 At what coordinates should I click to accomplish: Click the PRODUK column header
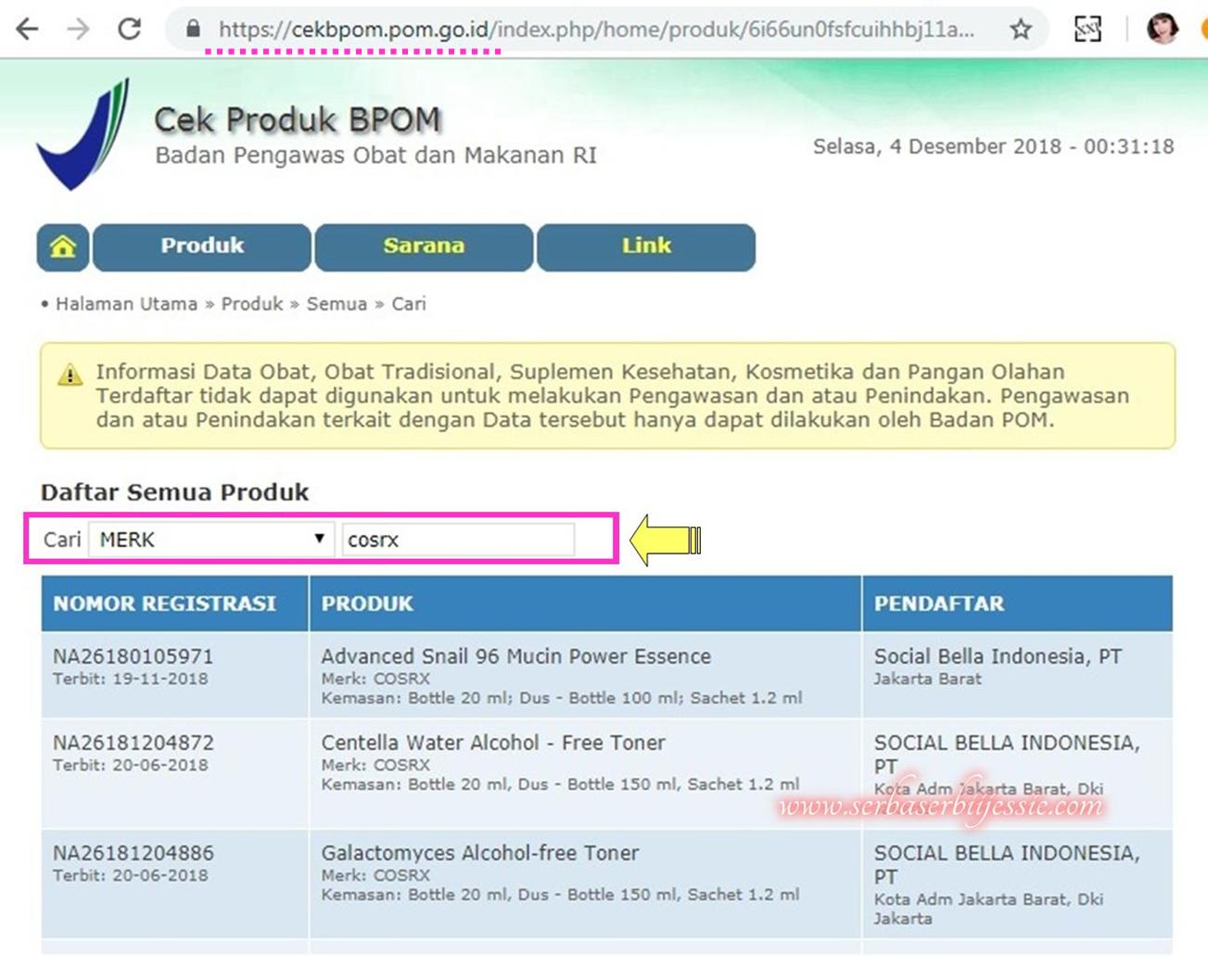click(x=585, y=604)
